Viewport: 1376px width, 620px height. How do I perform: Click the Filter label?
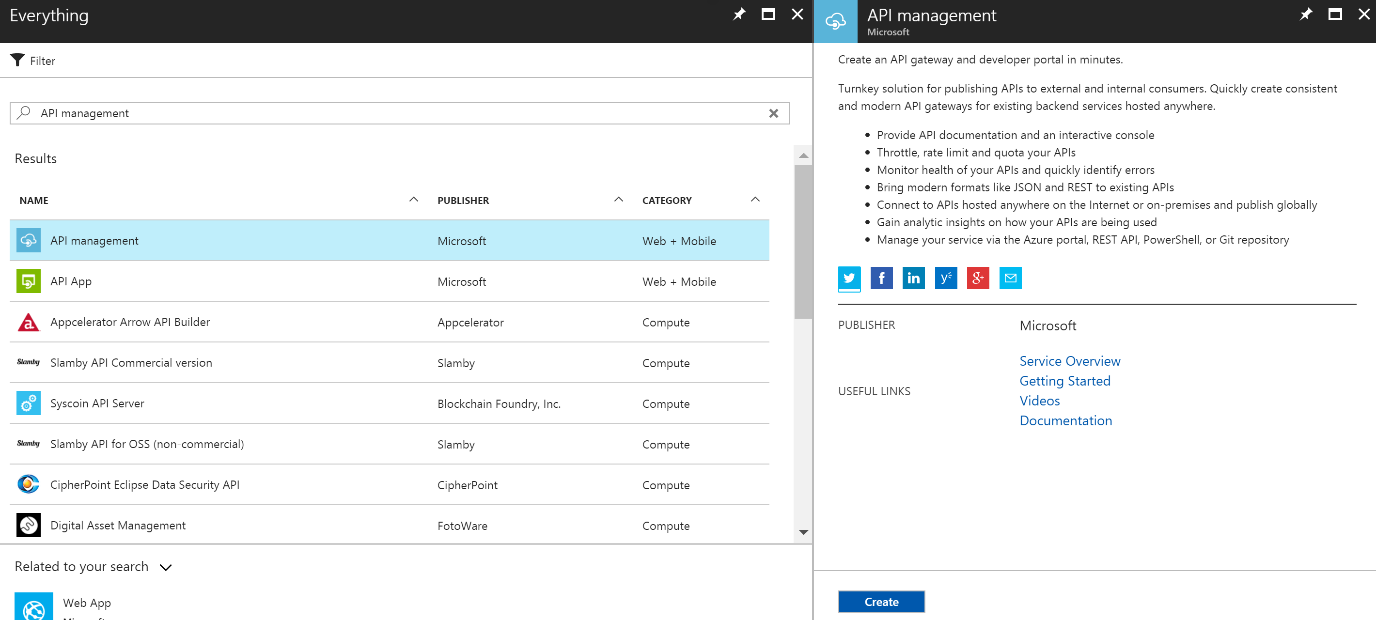pyautogui.click(x=43, y=61)
